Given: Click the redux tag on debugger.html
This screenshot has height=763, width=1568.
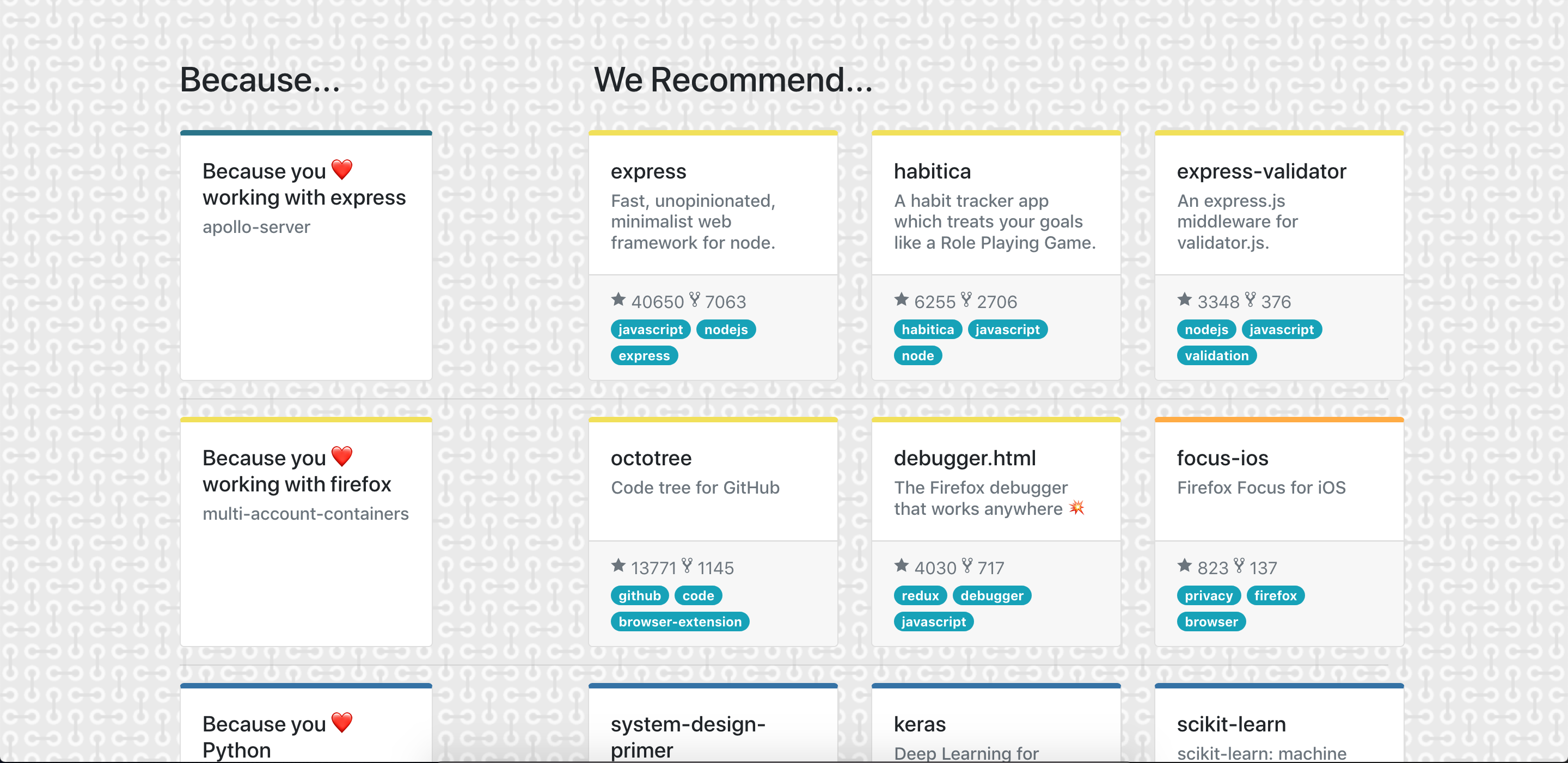Looking at the screenshot, I should 920,596.
